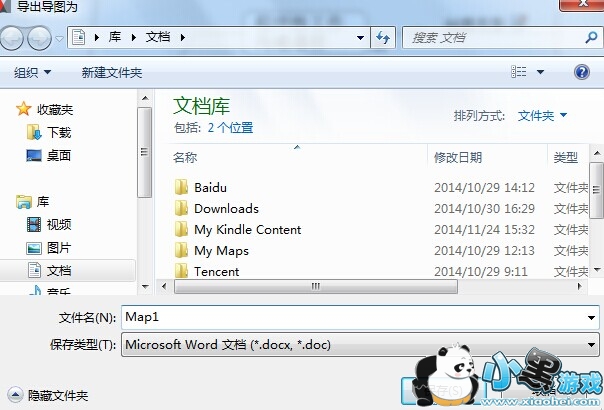Open 保存类型 Microsoft Word combo box
The width and height of the screenshot is (604, 410).
360,344
